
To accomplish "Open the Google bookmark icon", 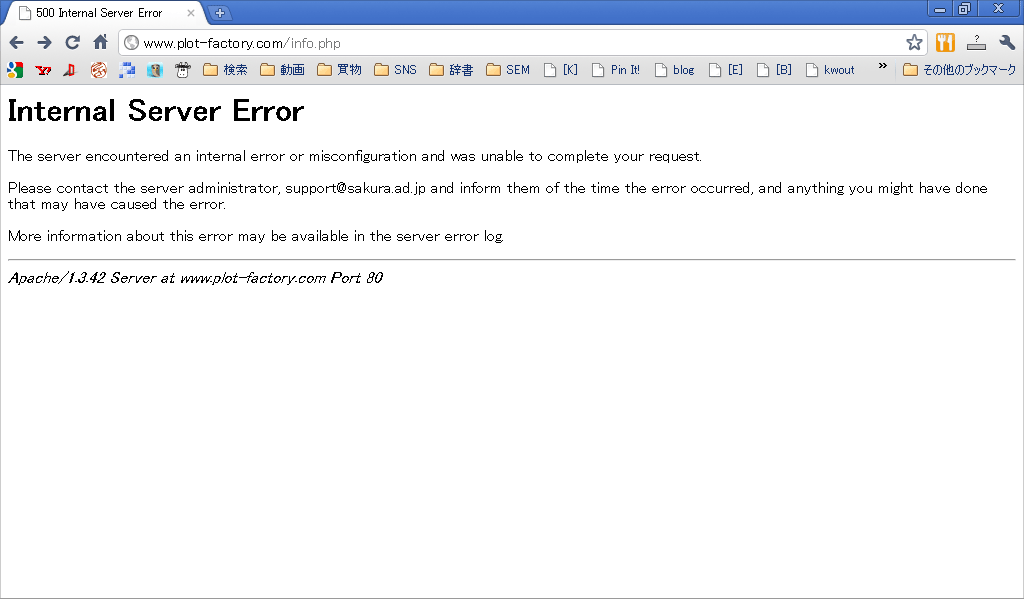I will pos(15,70).
